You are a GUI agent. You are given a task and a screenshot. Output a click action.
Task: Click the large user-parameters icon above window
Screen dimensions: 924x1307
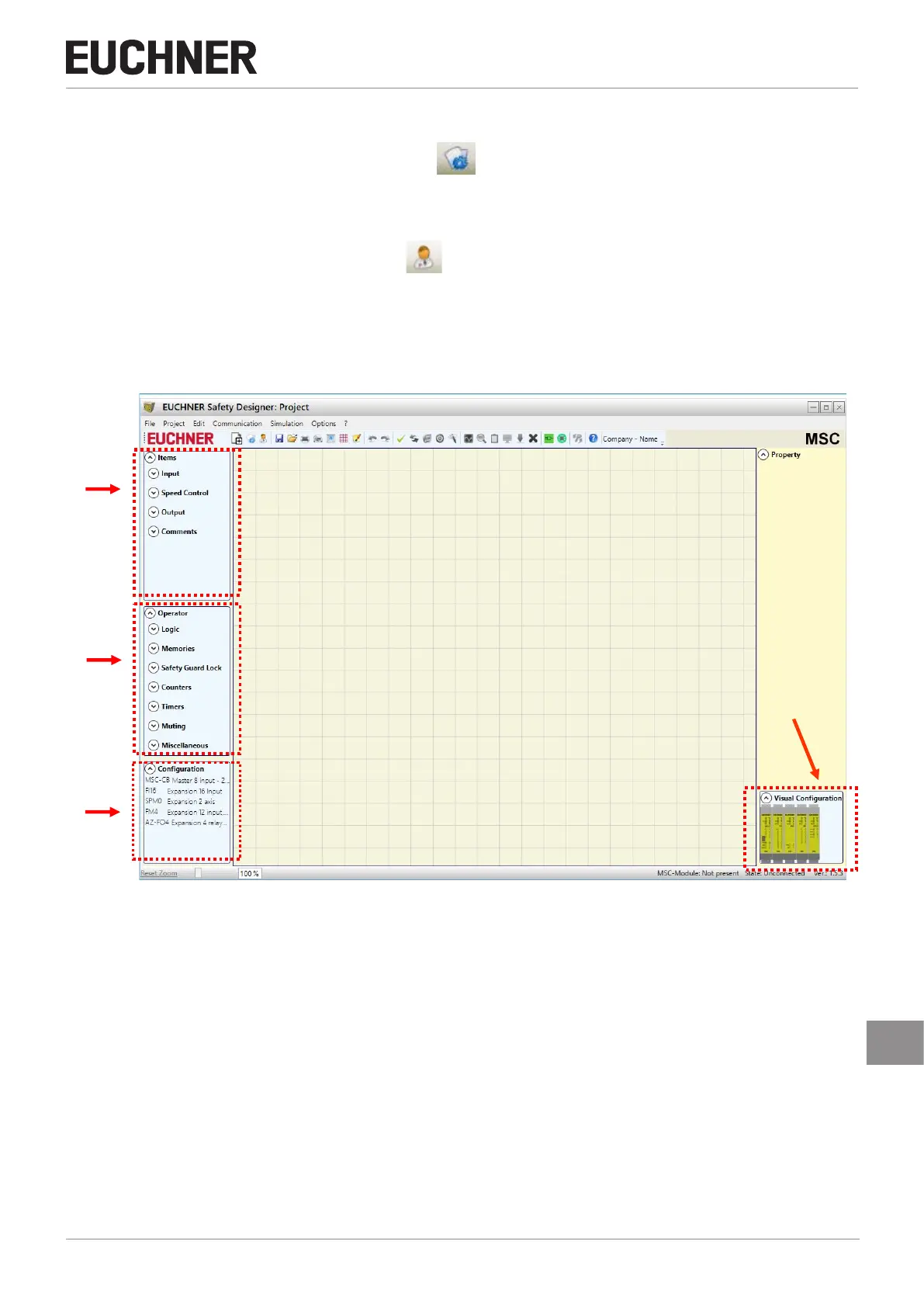[x=424, y=256]
